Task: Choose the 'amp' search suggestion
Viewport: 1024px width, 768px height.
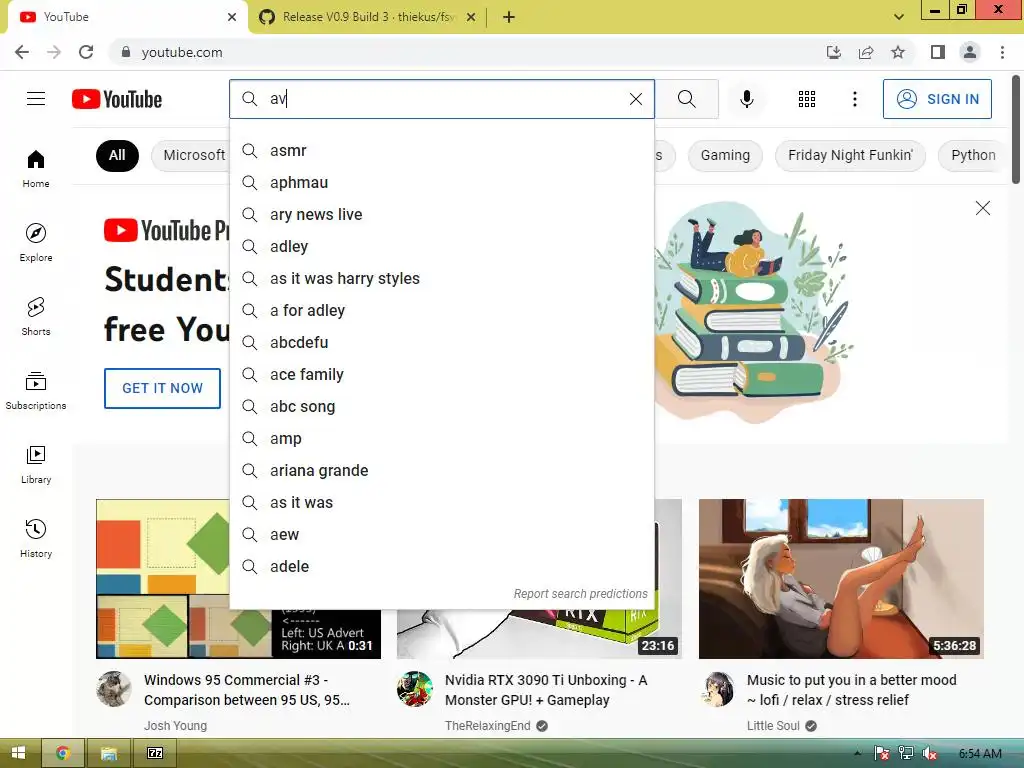Action: [x=442, y=439]
